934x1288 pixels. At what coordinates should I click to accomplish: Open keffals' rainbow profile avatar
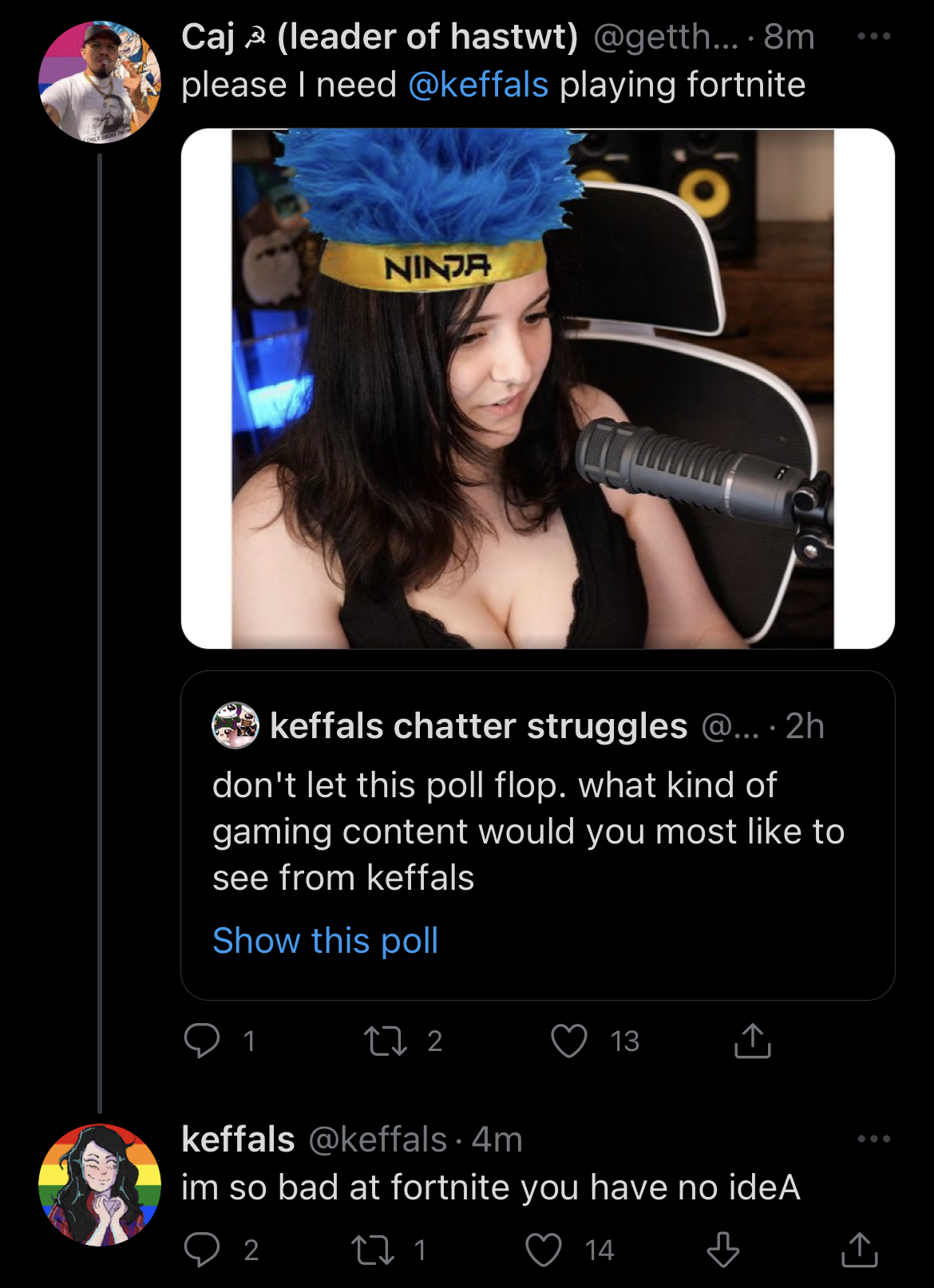(100, 1185)
